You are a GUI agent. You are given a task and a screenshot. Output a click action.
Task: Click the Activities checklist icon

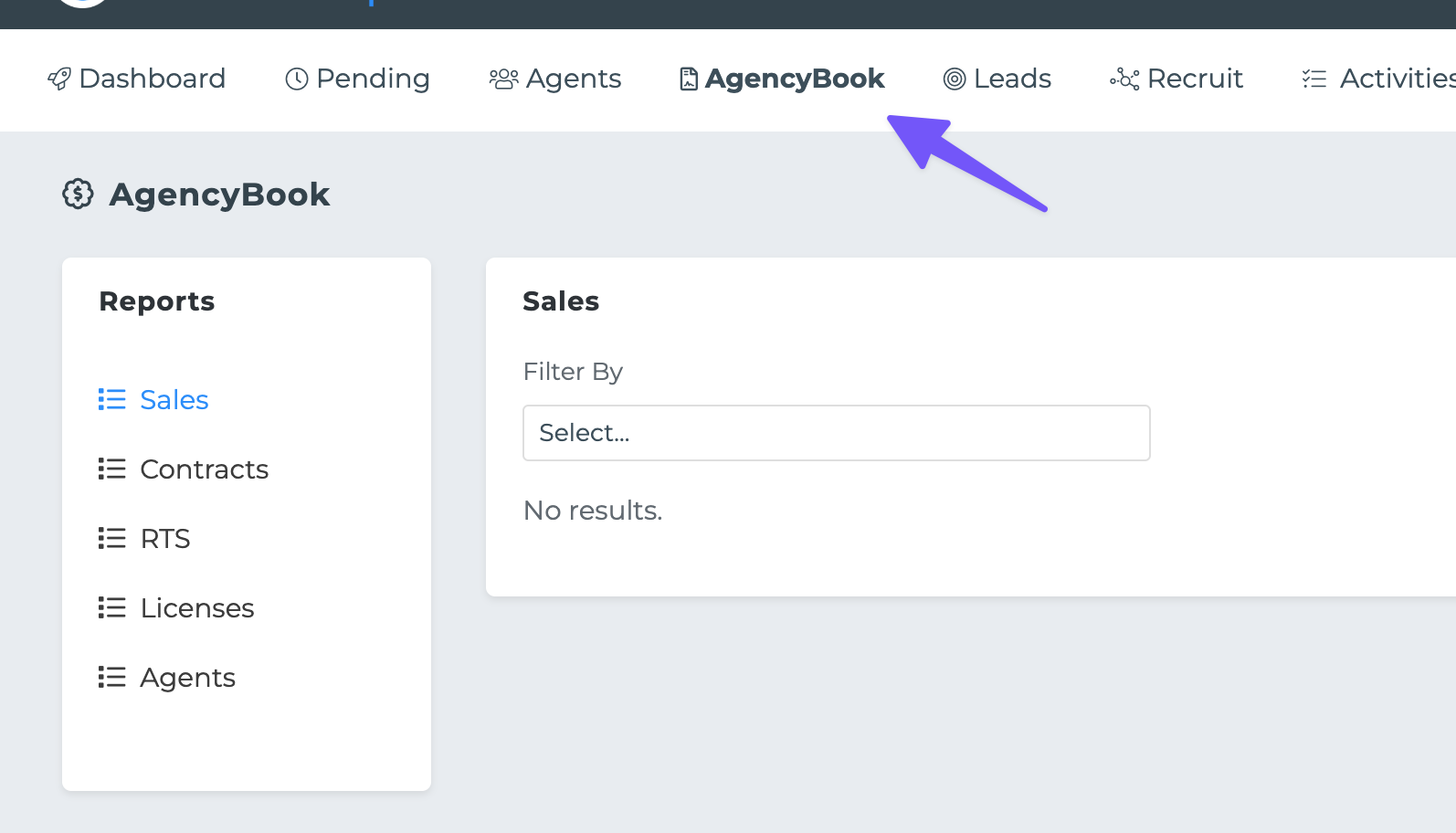[1314, 79]
